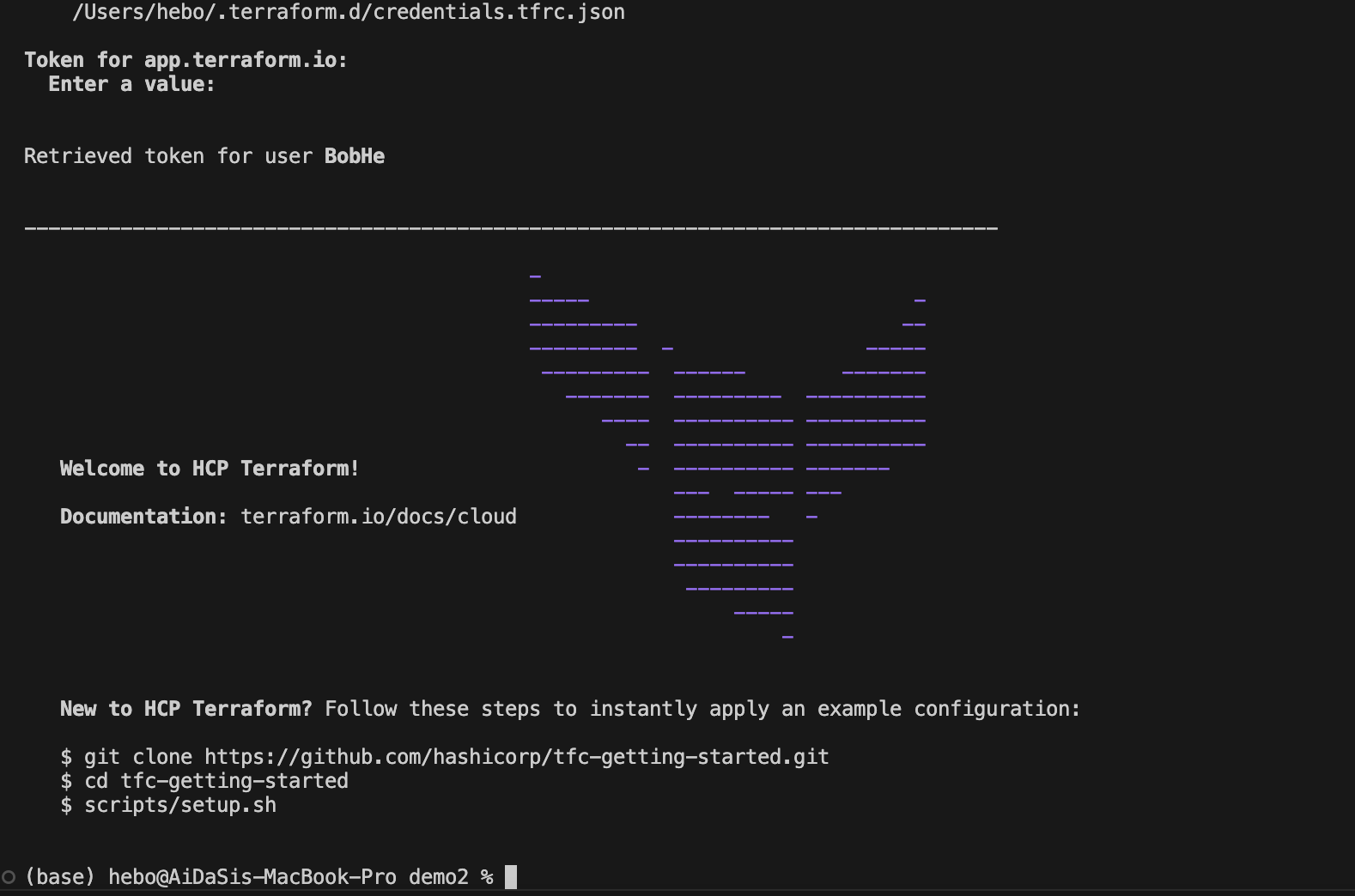Click the credentials.tfrc.json file path
Image resolution: width=1355 pixels, height=896 pixels.
pyautogui.click(x=349, y=12)
